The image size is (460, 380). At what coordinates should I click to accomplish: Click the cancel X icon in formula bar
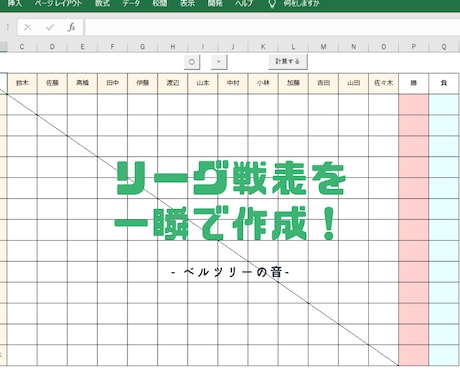[x=28, y=27]
